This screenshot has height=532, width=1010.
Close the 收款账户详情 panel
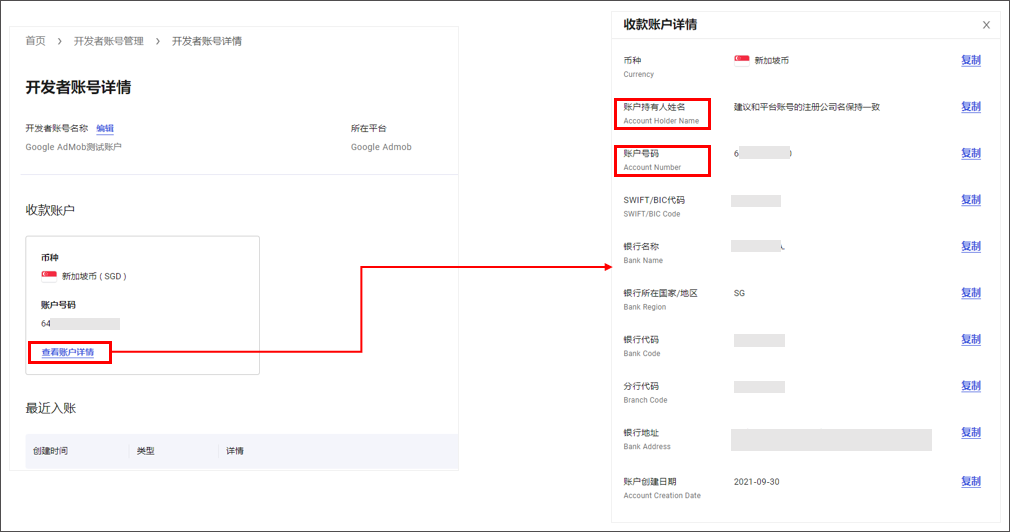click(986, 25)
